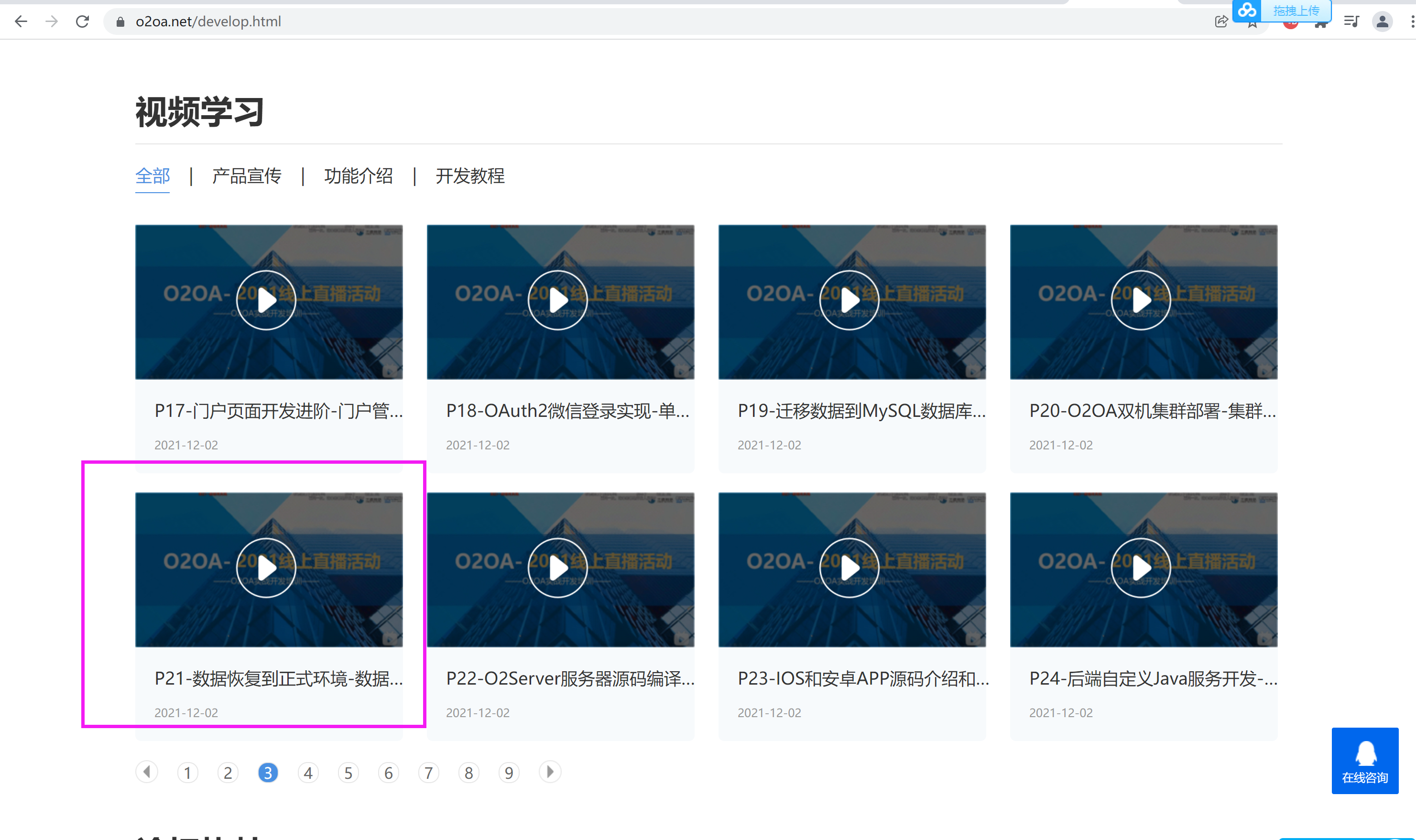The width and height of the screenshot is (1416, 840).
Task: Switch to the 功能介绍 category
Action: click(x=359, y=176)
